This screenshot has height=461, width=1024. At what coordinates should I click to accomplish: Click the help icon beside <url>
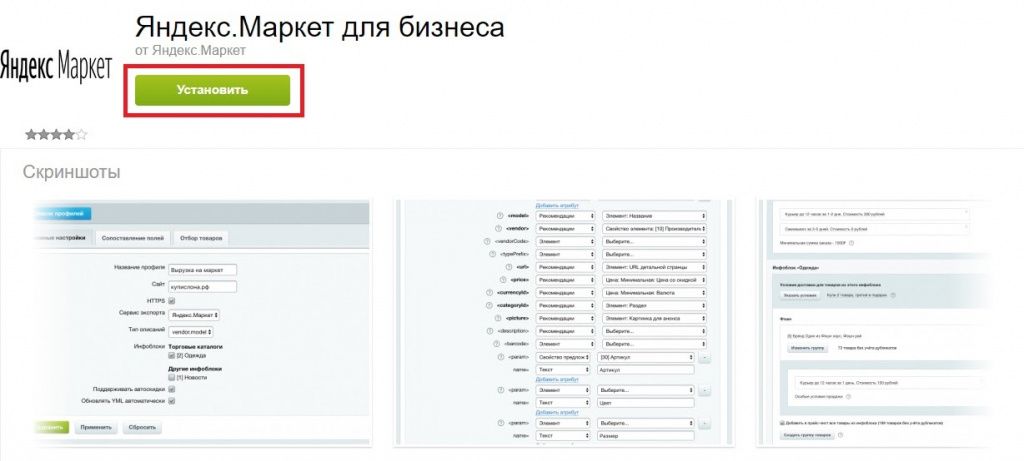(x=508, y=267)
